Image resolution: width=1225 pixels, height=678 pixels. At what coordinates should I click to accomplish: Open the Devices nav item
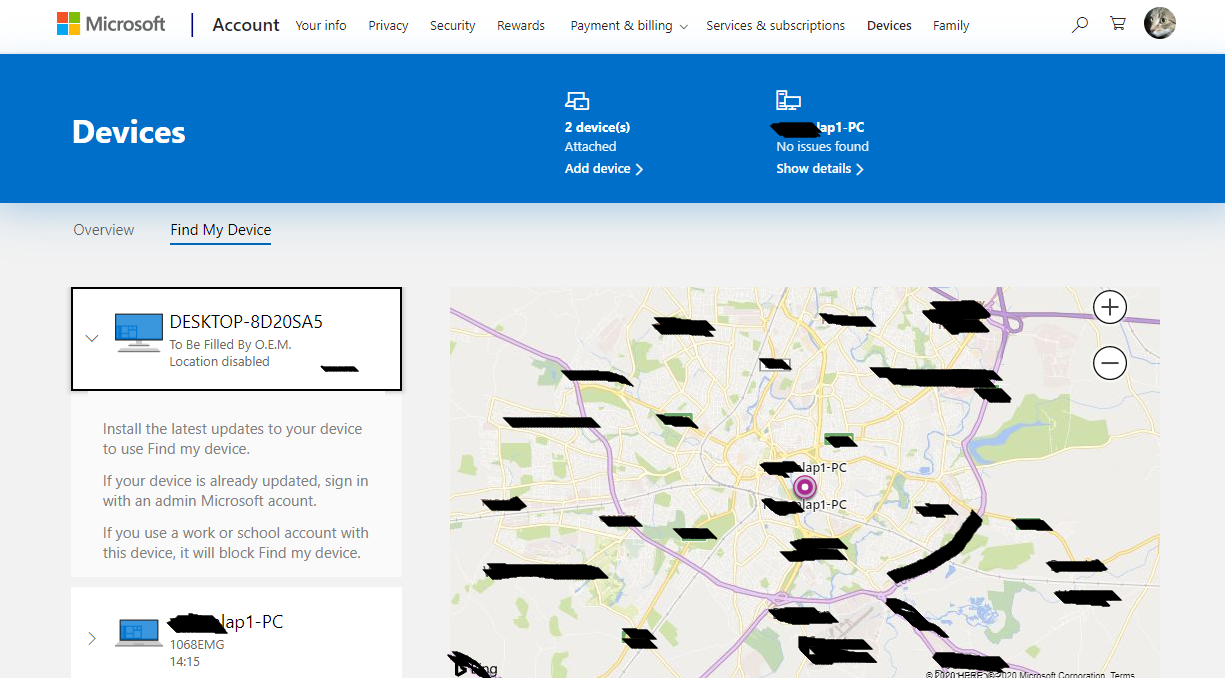[889, 26]
